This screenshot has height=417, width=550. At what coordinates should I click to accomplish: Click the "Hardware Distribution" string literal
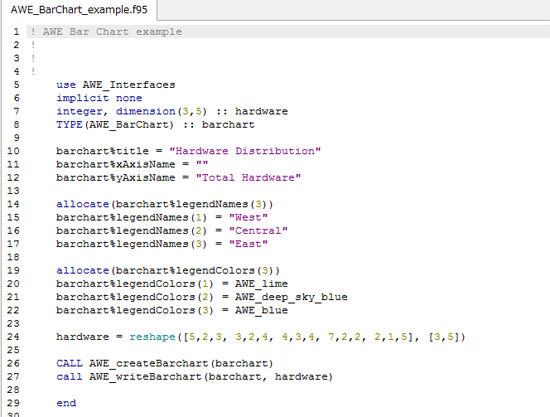click(245, 151)
